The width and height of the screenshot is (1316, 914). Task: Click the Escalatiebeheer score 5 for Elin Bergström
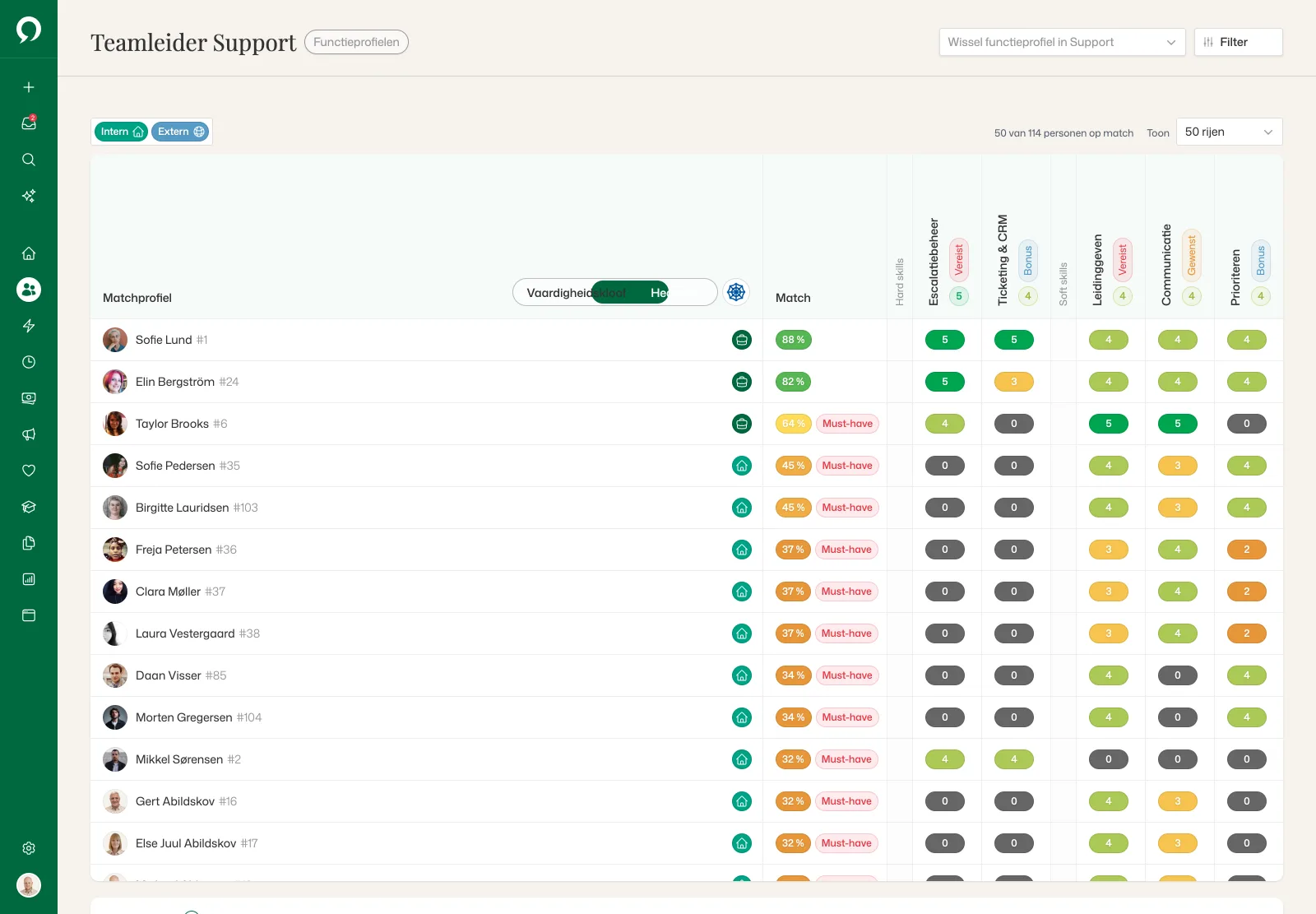tap(945, 382)
